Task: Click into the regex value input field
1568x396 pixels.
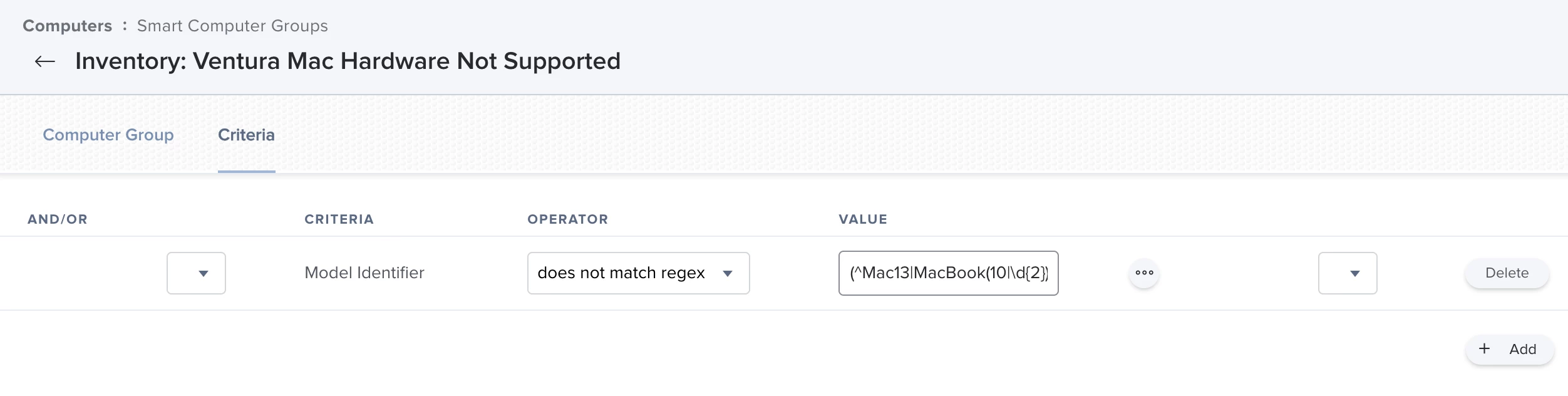Action: point(948,273)
